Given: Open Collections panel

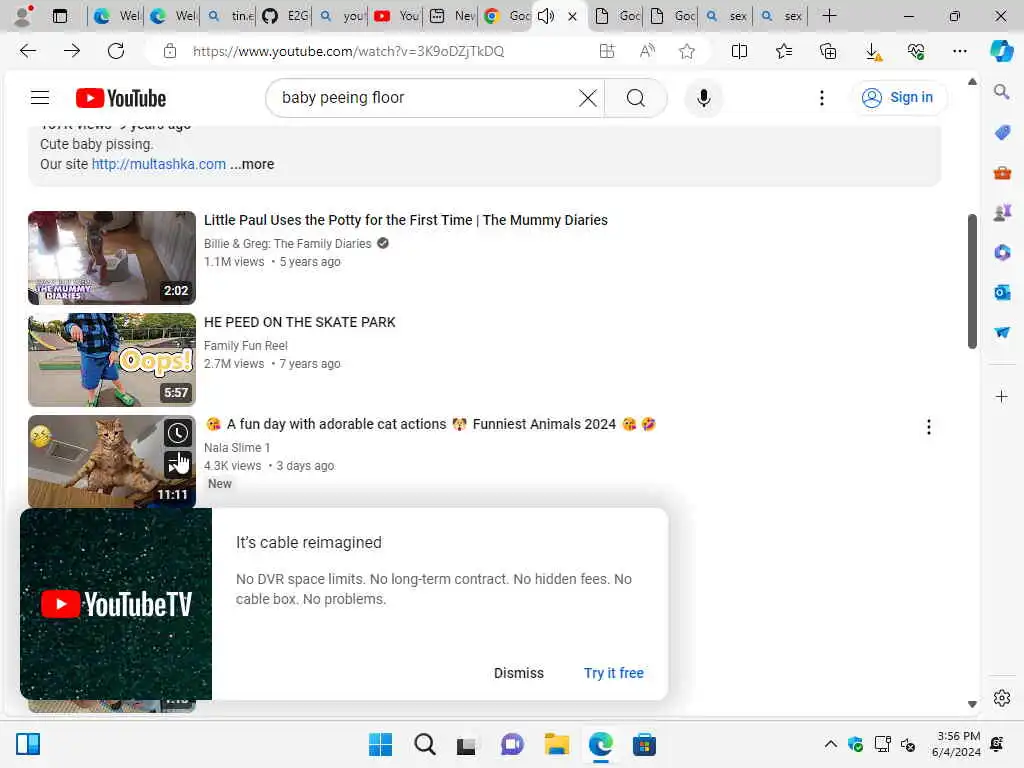Looking at the screenshot, I should point(828,51).
